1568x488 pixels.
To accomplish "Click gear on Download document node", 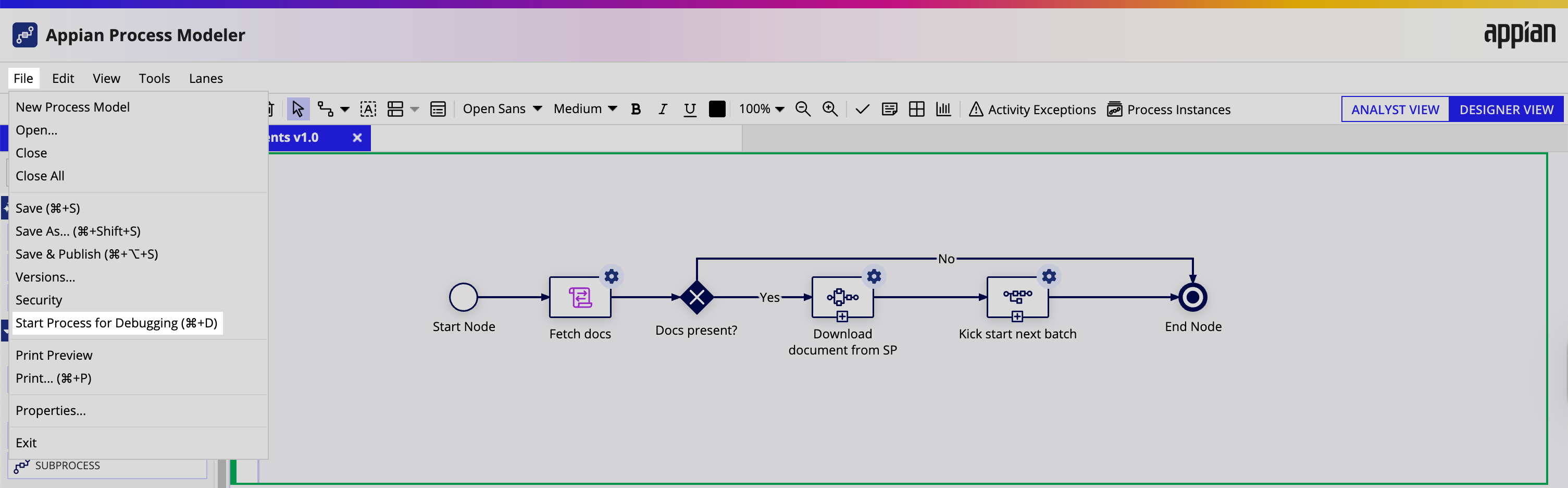I will [x=874, y=276].
